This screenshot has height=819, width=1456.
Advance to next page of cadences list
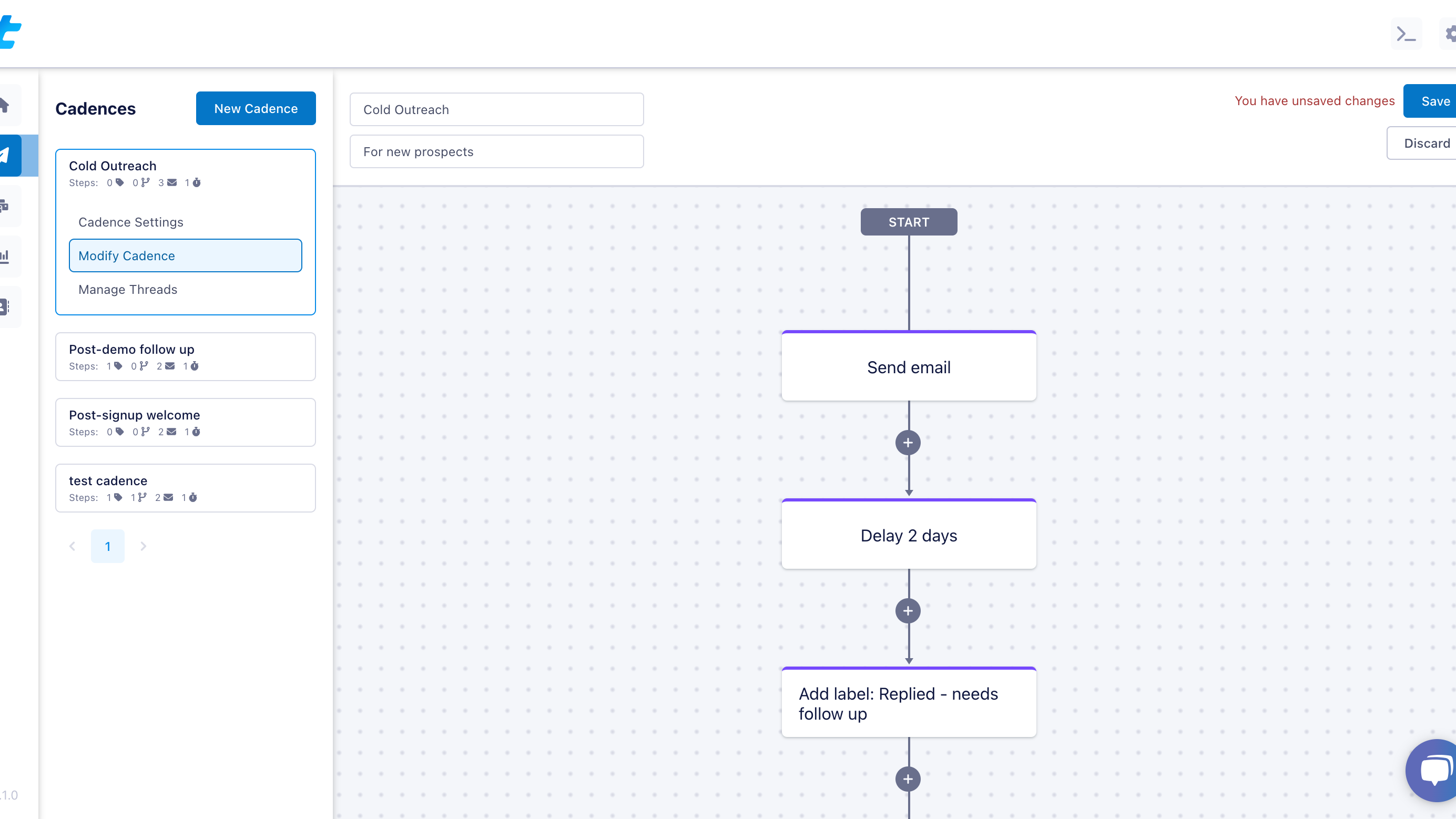pos(143,546)
